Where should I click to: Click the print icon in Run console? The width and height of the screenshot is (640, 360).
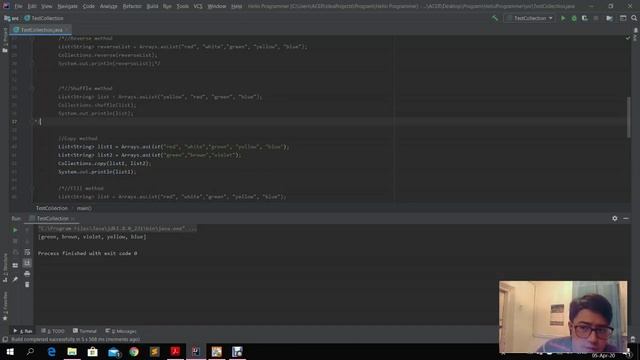pos(27,273)
